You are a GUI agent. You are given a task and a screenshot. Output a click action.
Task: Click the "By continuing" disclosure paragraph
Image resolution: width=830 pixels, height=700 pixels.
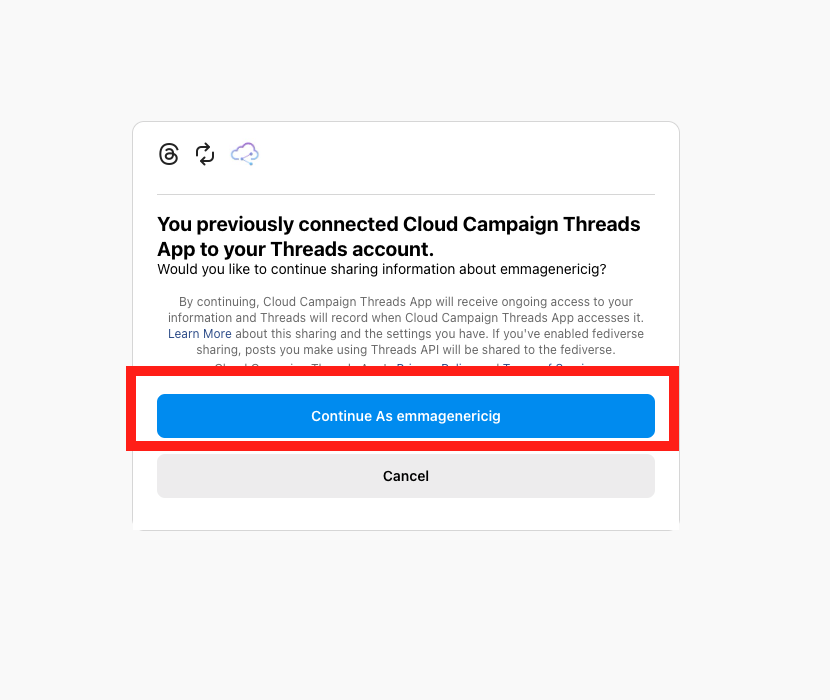(x=405, y=326)
